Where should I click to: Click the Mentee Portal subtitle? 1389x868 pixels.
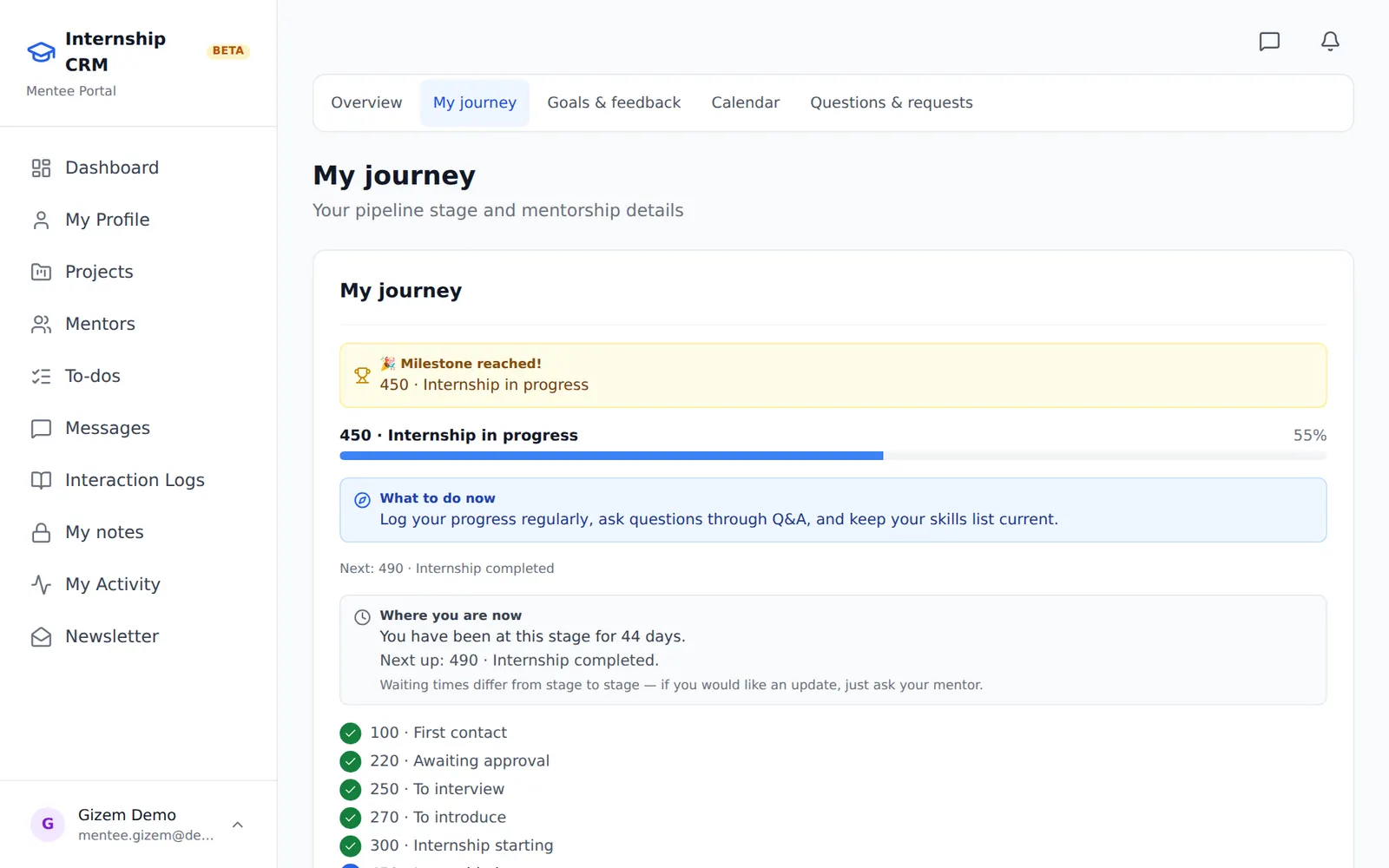click(71, 91)
